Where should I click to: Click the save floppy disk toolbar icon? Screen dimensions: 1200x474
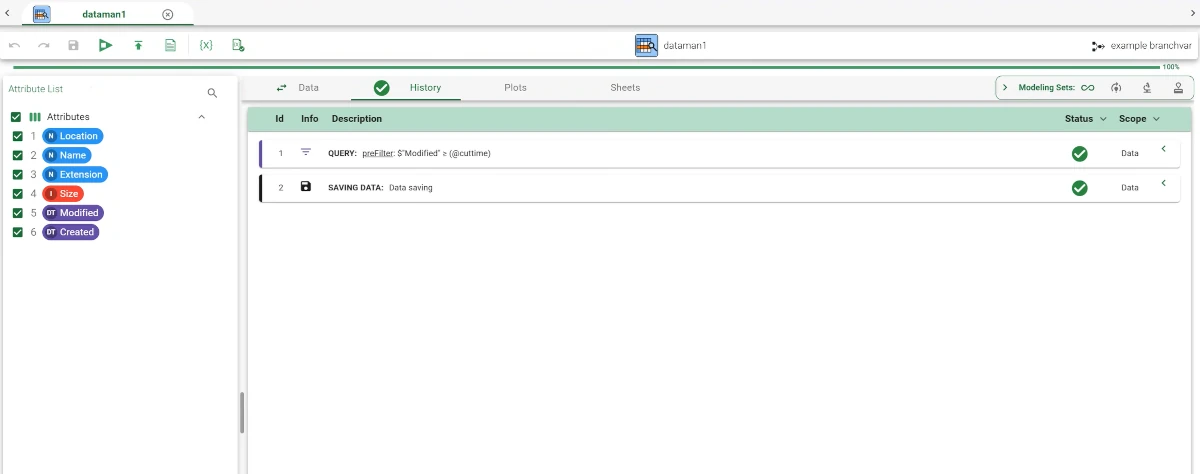click(73, 45)
